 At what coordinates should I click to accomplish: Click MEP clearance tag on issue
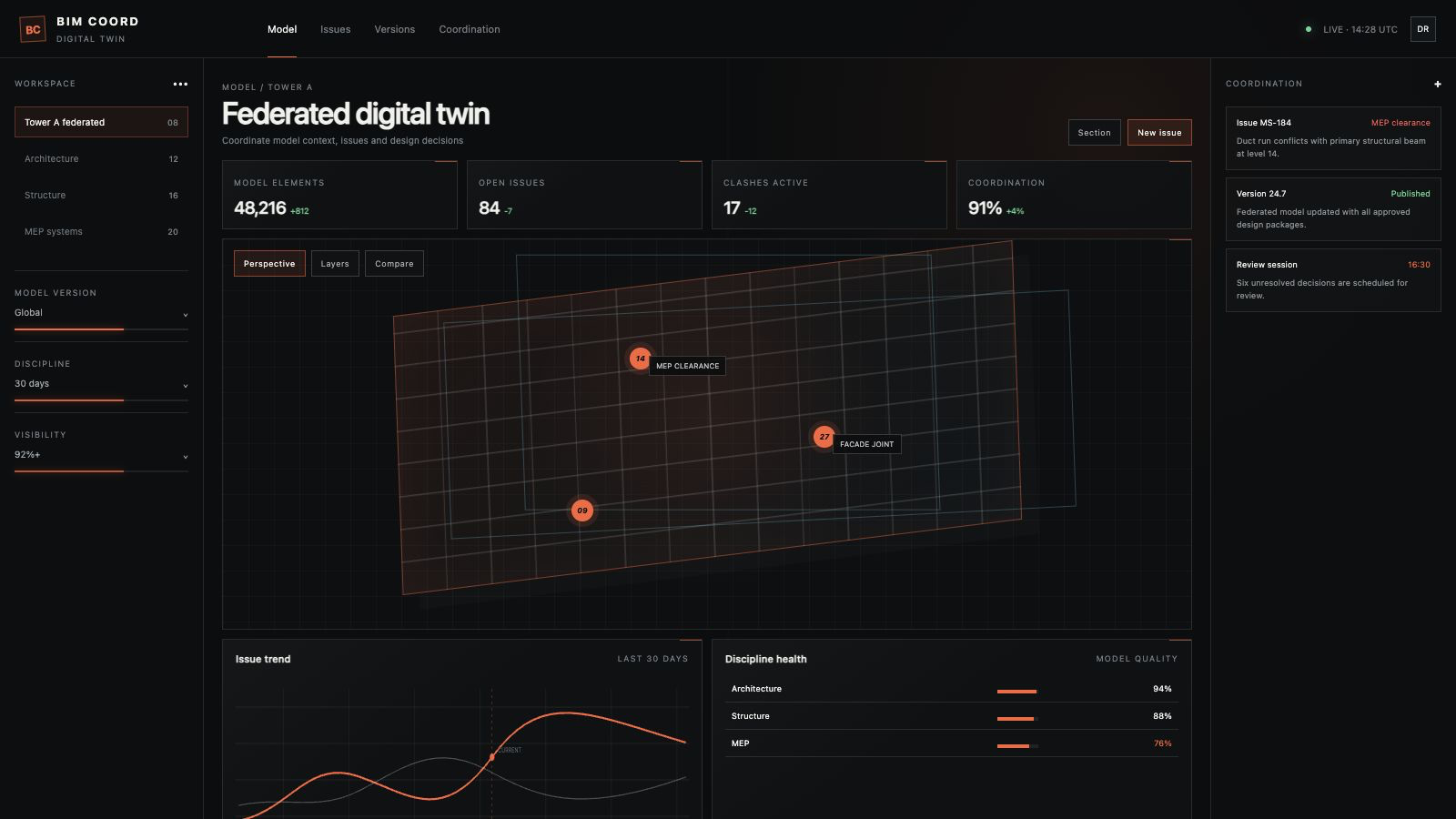pos(1400,123)
